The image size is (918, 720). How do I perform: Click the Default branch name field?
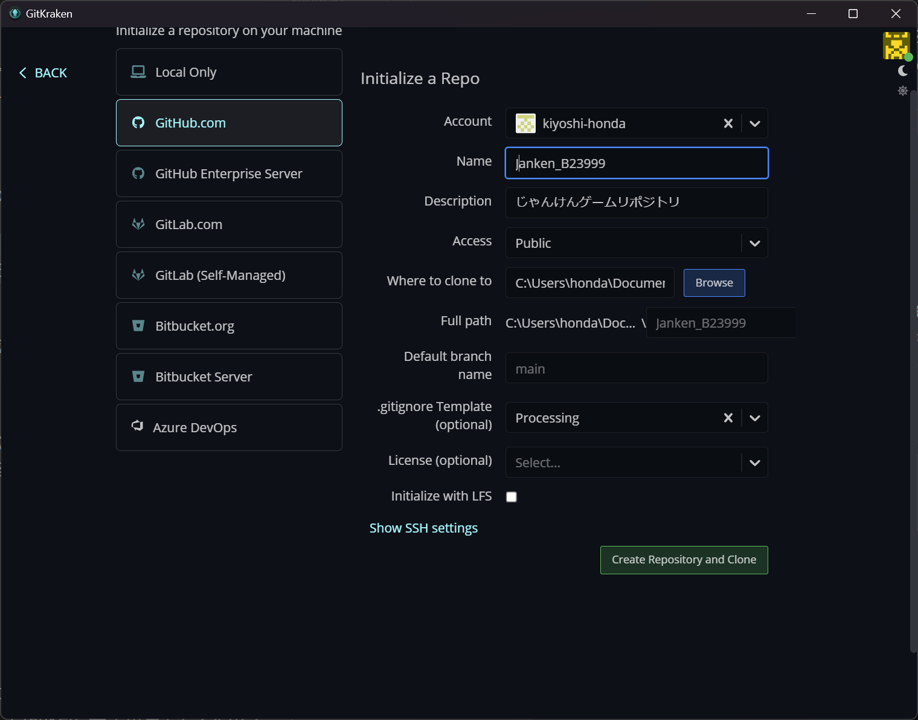coord(636,369)
